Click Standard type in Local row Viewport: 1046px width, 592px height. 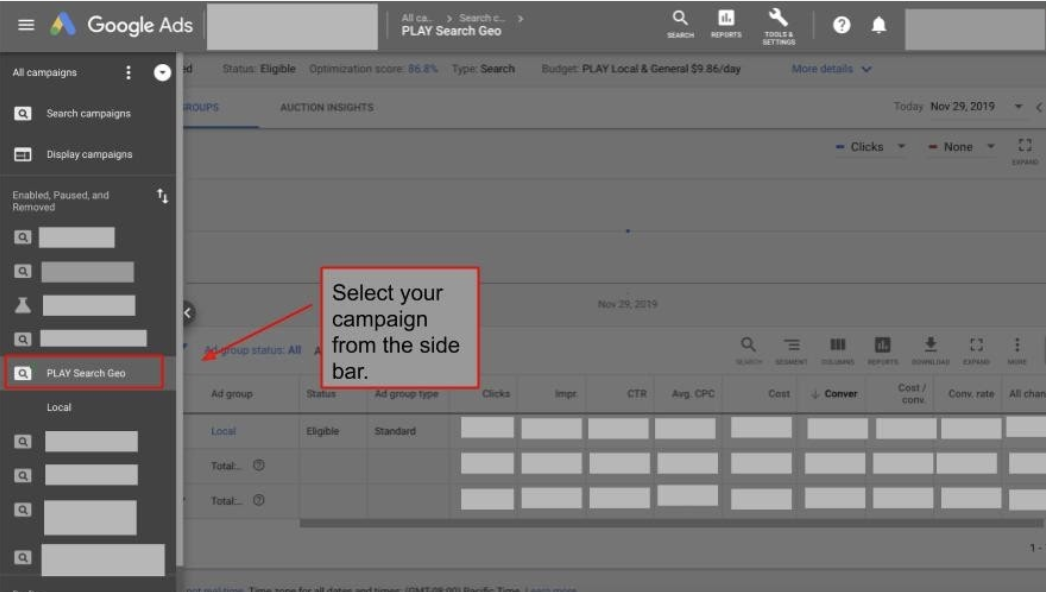coord(395,431)
